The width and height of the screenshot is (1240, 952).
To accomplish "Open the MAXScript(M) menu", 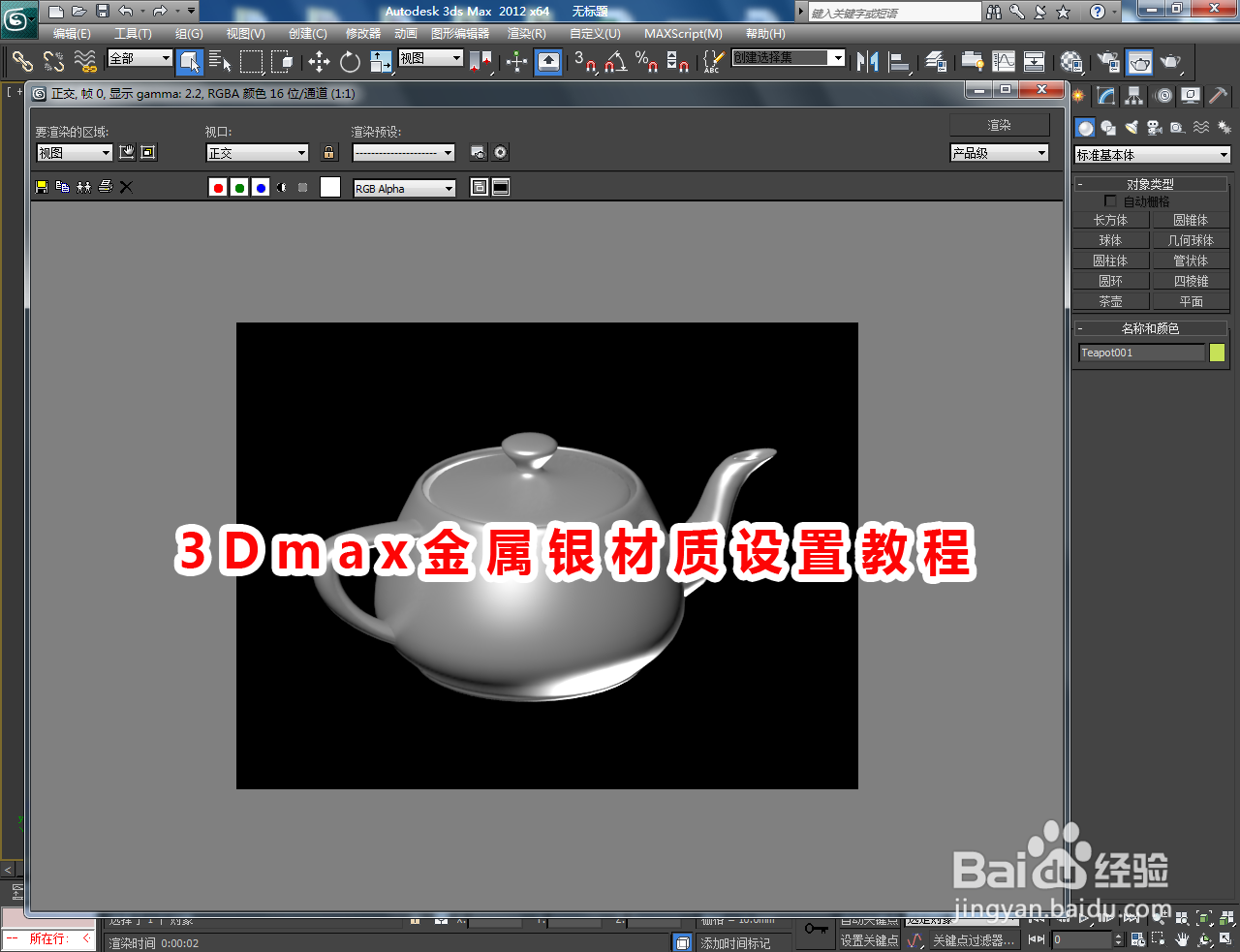I will [682, 34].
